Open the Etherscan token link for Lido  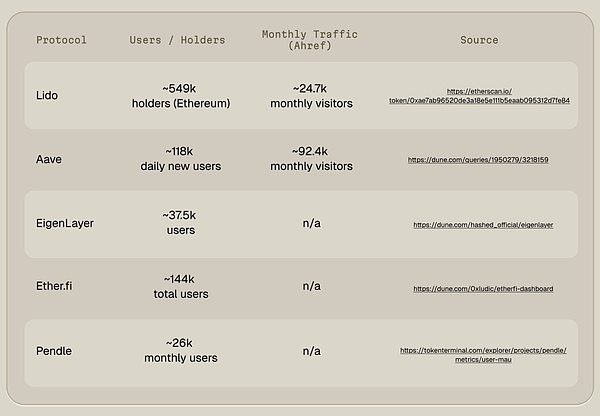479,95
